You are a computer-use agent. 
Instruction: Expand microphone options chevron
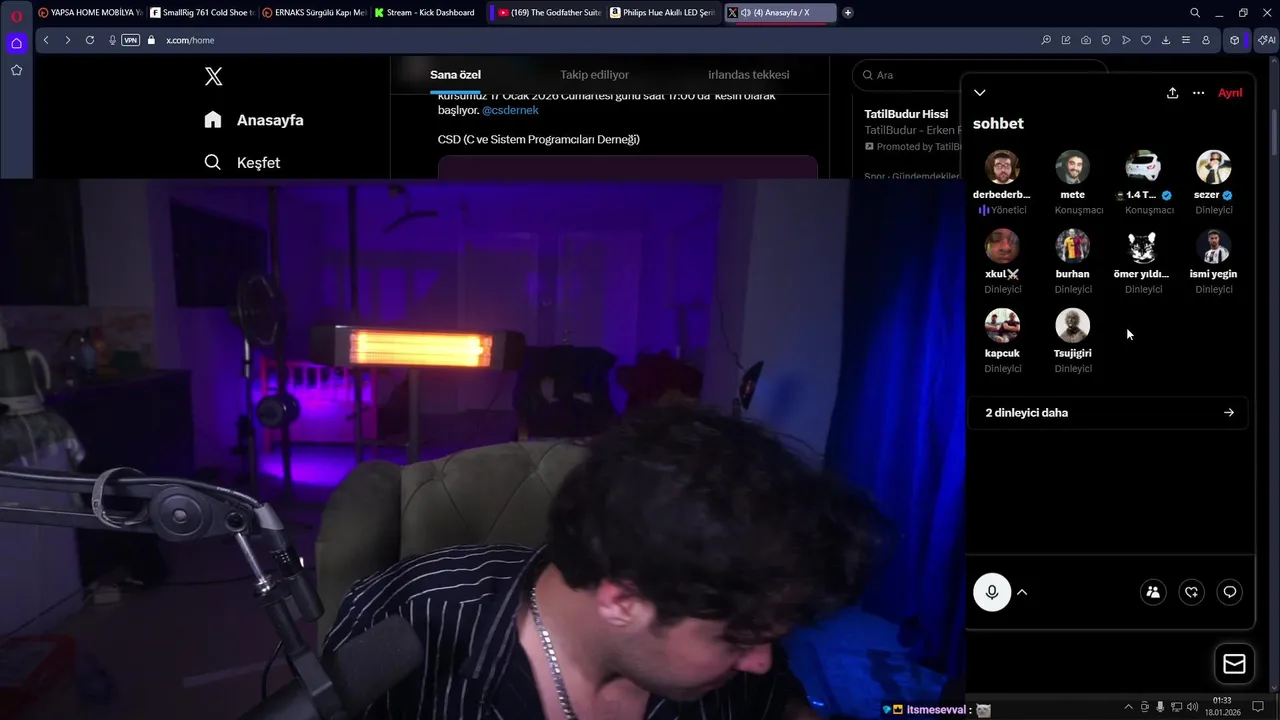click(x=1022, y=592)
